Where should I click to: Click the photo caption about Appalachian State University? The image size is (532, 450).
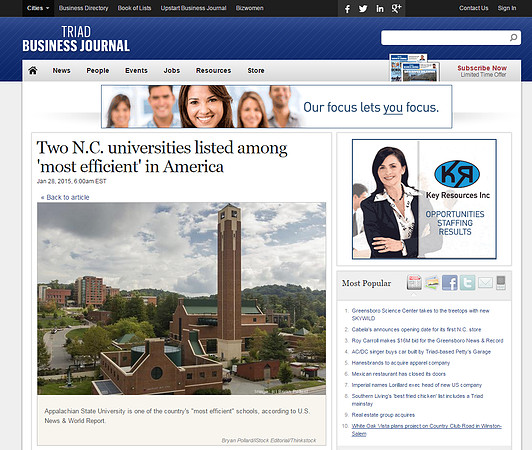tap(177, 416)
